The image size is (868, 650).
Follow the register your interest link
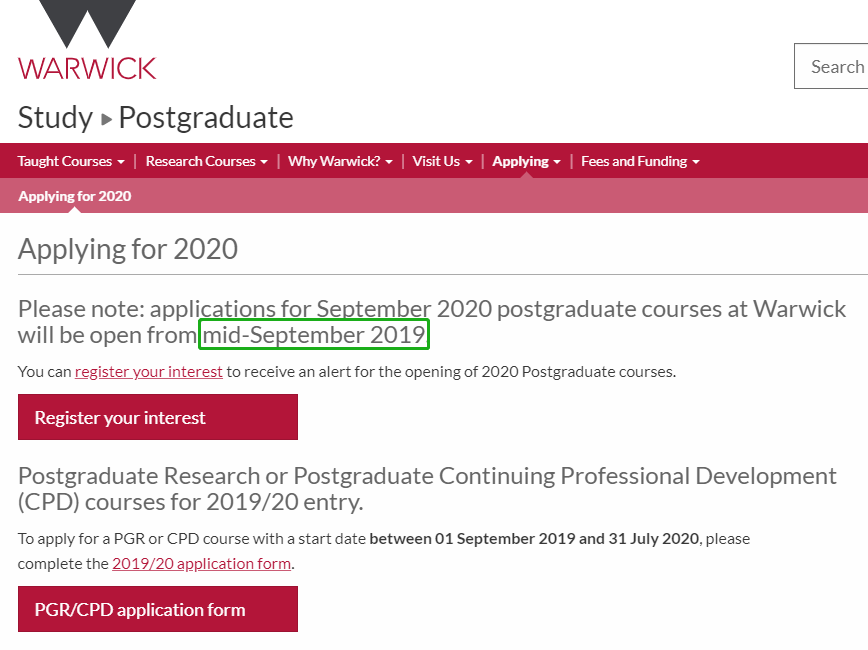149,372
